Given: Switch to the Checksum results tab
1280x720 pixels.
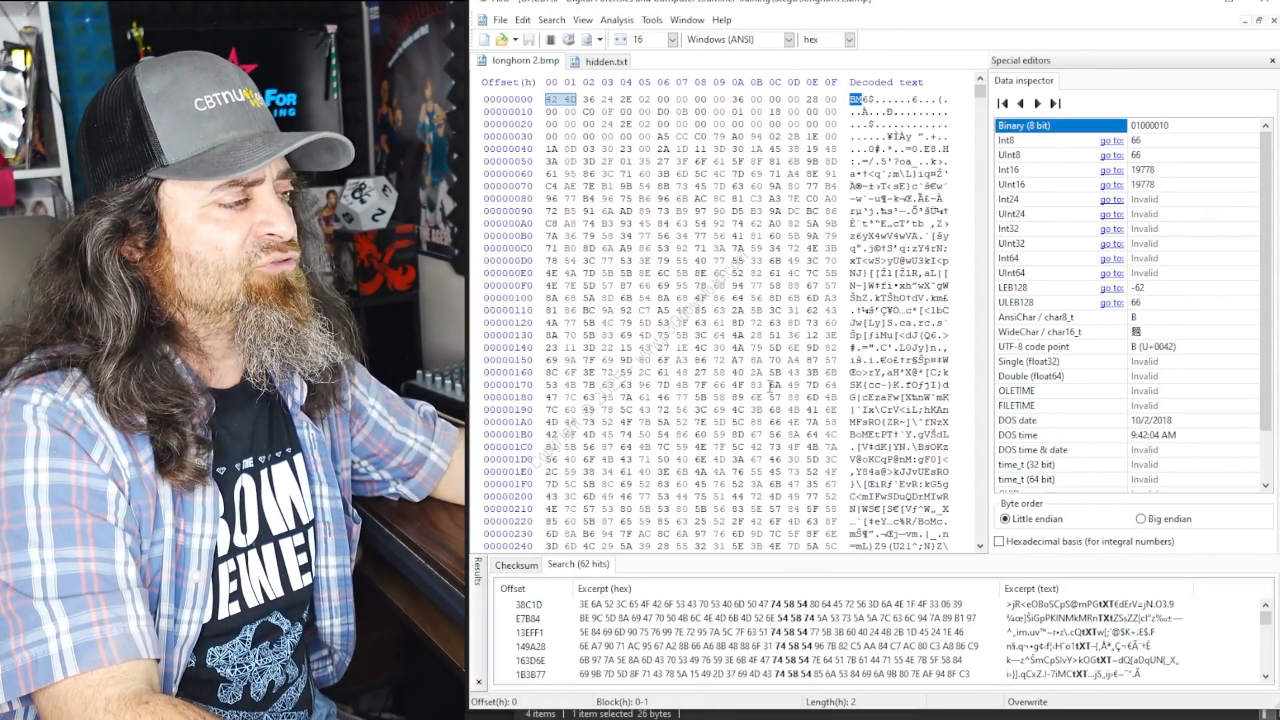Looking at the screenshot, I should point(516,565).
